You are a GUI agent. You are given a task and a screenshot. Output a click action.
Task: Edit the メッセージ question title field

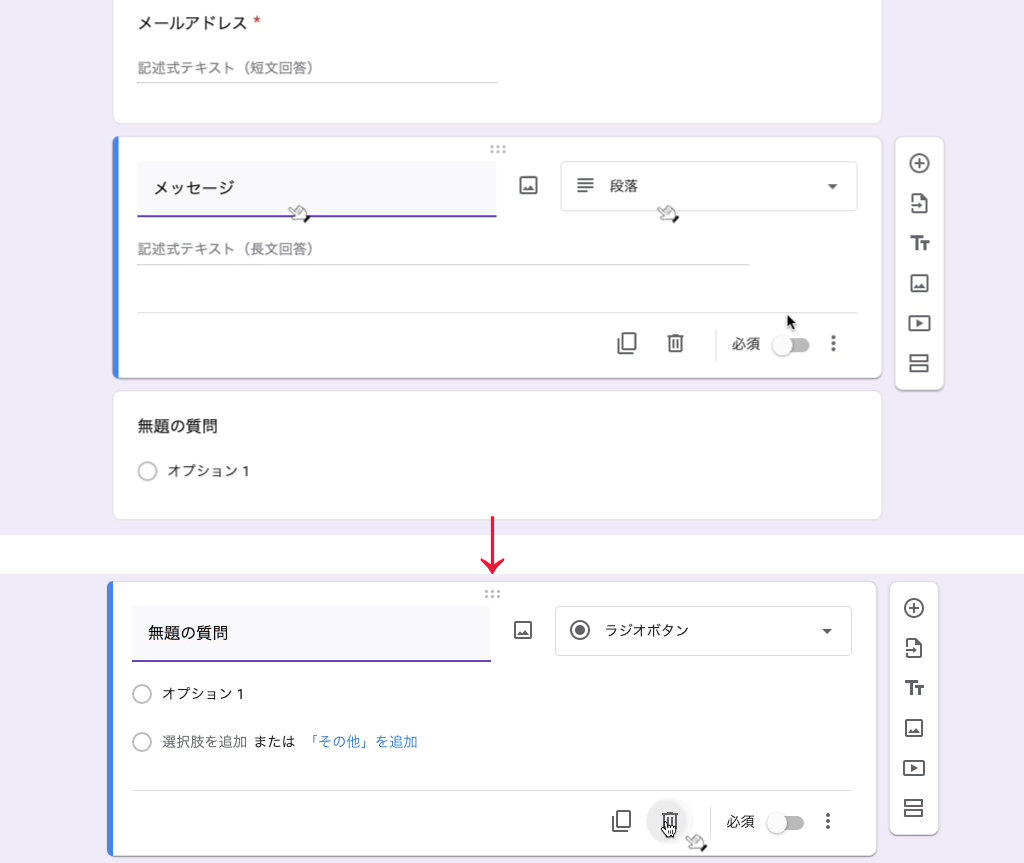(317, 189)
